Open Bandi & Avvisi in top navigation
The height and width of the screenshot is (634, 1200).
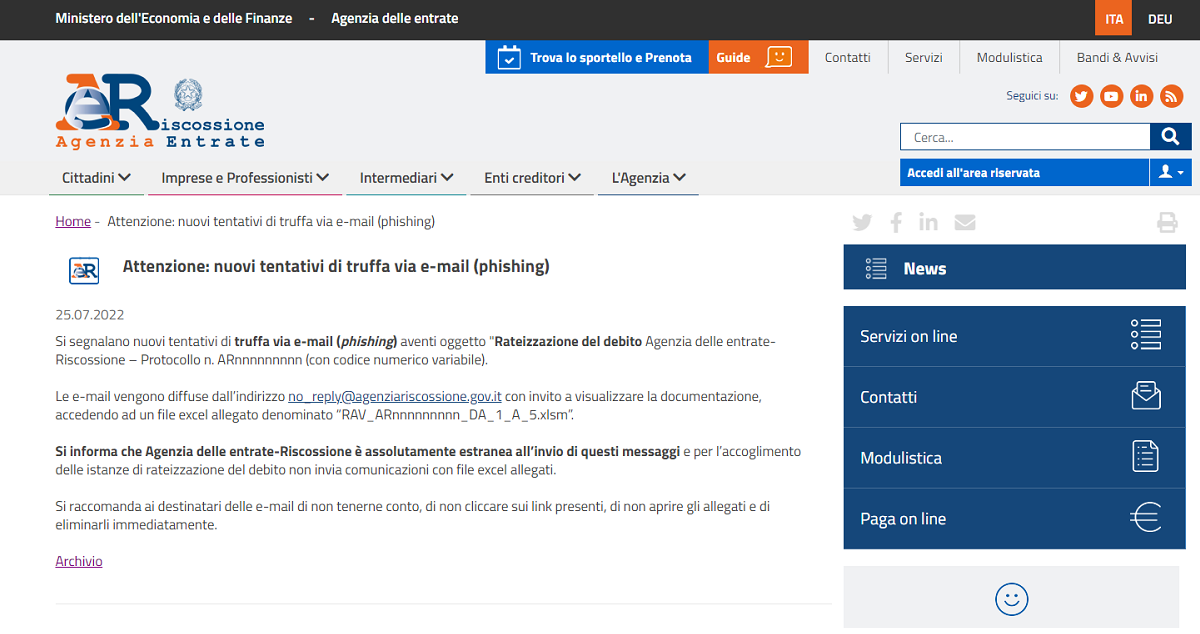1117,57
